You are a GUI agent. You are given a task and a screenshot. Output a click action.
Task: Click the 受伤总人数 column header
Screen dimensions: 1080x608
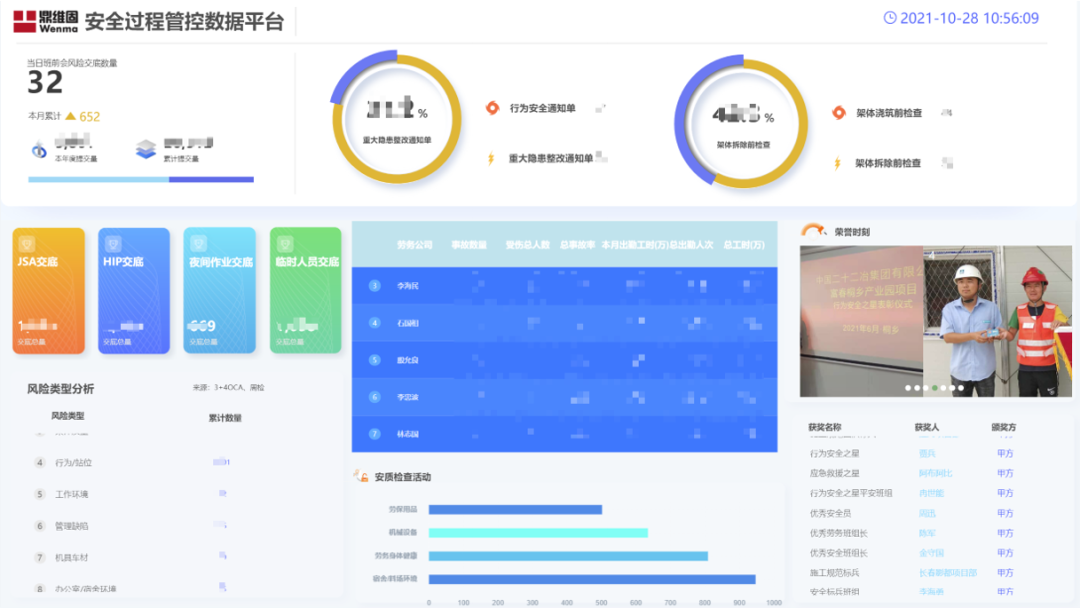[x=528, y=244]
